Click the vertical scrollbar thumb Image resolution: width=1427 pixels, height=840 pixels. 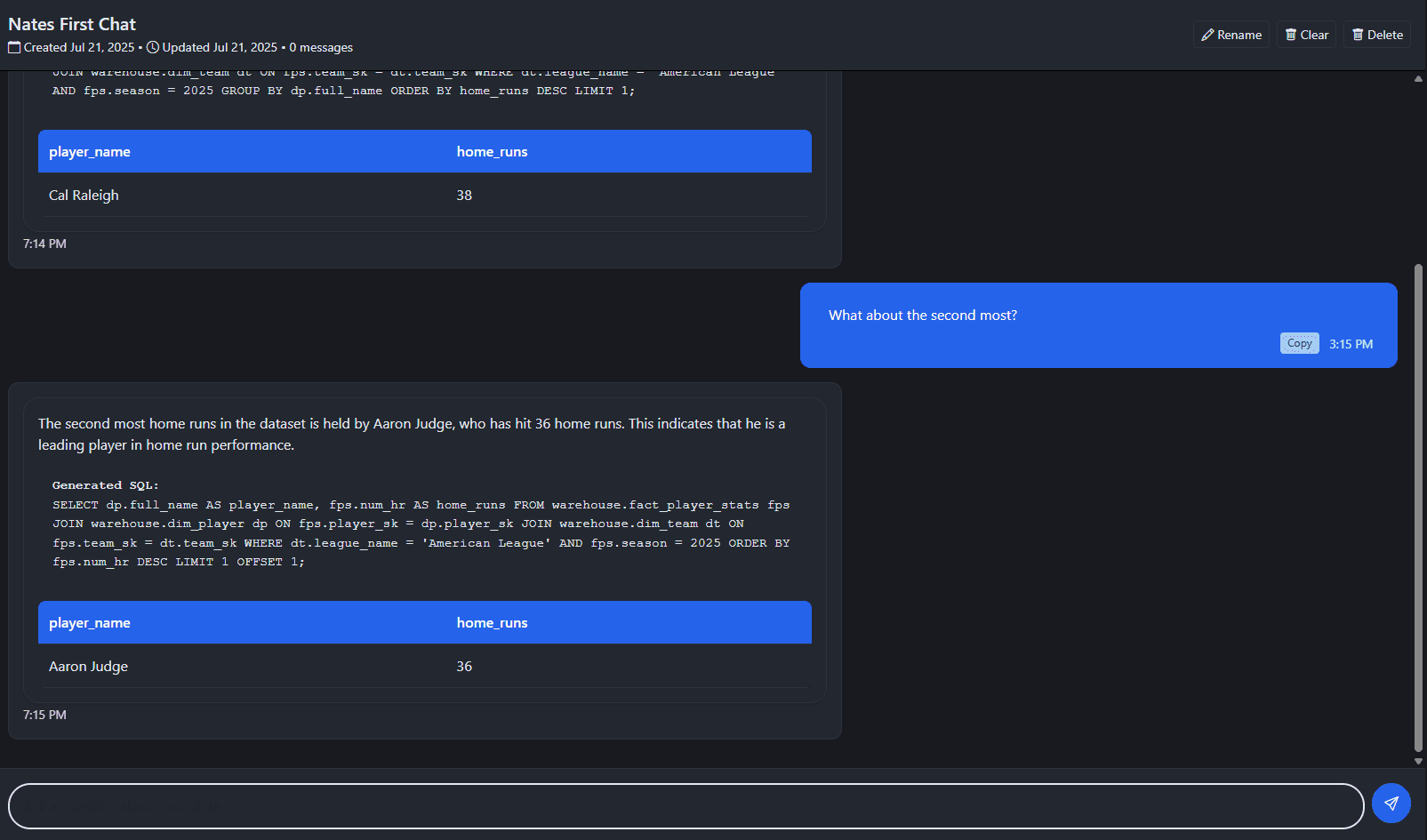point(1418,507)
